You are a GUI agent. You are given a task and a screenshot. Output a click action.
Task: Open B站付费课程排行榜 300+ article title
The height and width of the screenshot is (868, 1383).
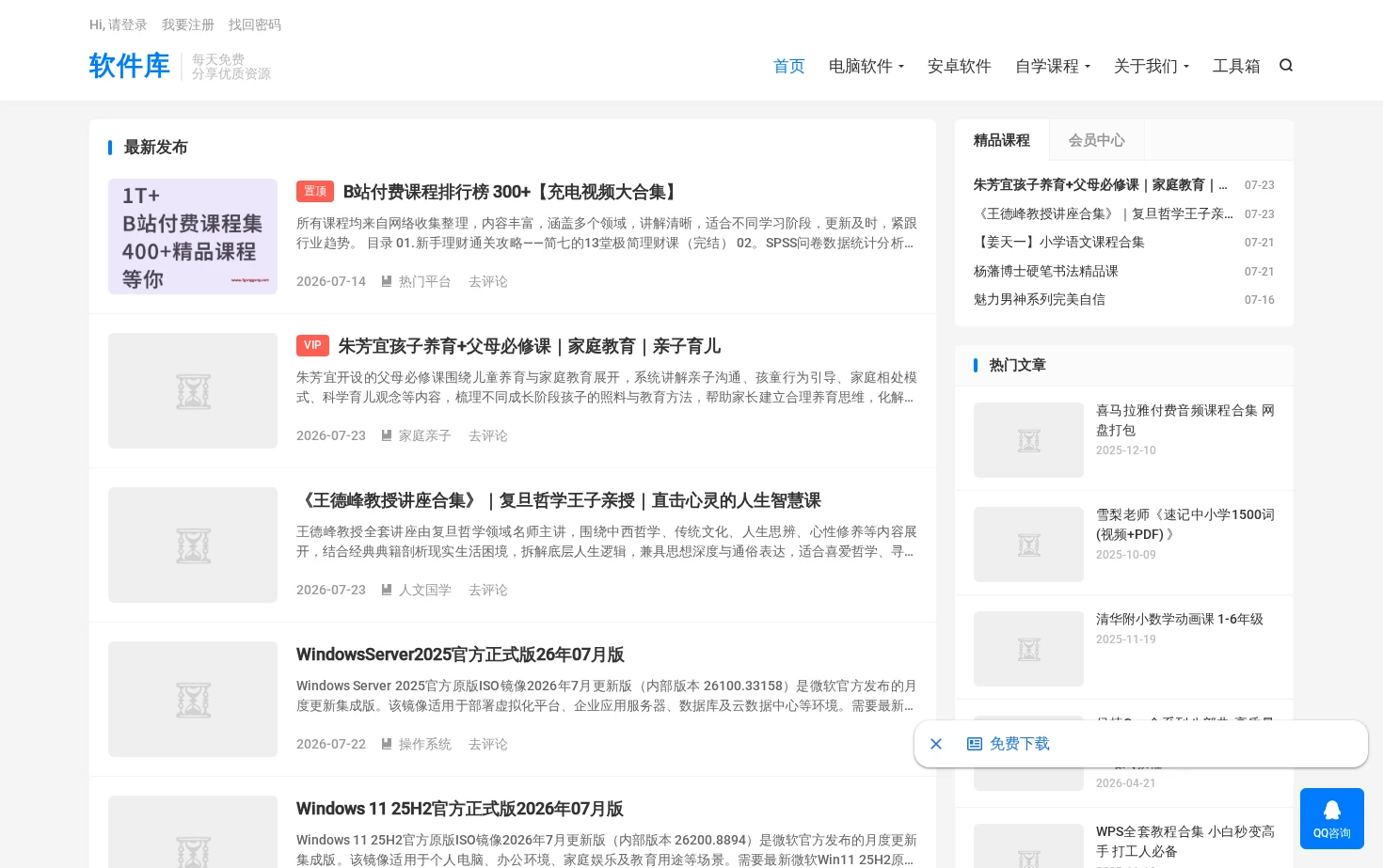[512, 192]
